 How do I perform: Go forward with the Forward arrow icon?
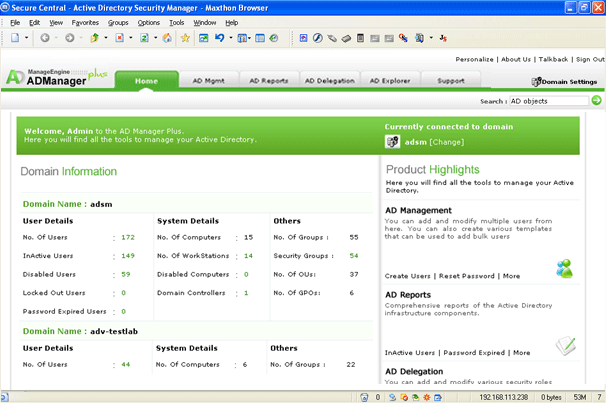[x=70, y=38]
